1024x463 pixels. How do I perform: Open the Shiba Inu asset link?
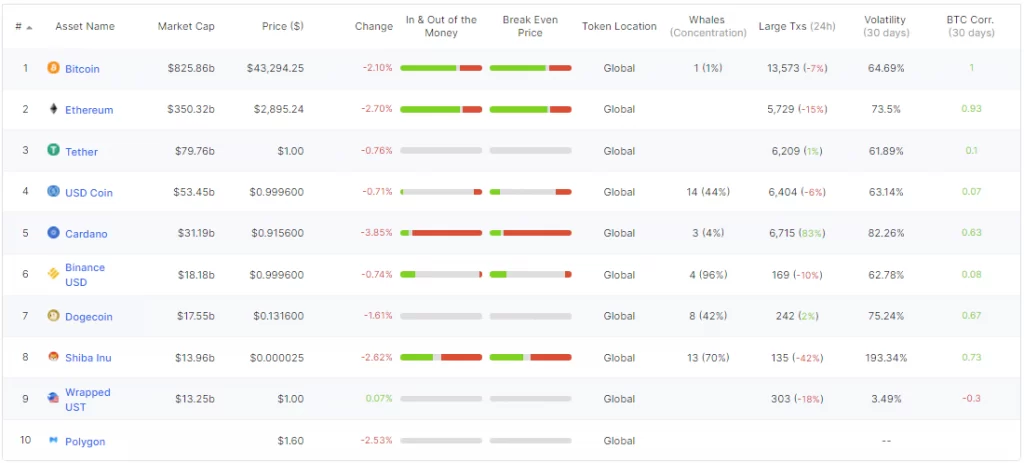click(x=88, y=358)
